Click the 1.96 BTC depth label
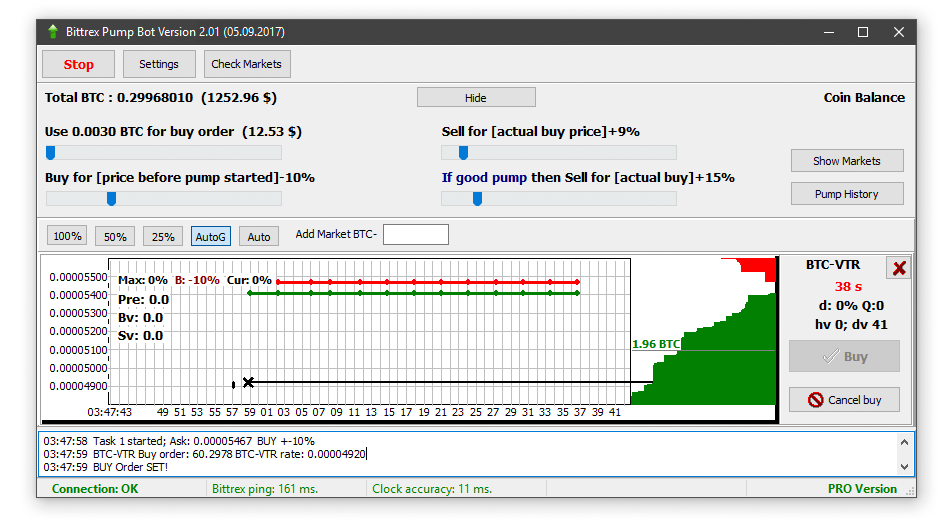 pyautogui.click(x=656, y=344)
